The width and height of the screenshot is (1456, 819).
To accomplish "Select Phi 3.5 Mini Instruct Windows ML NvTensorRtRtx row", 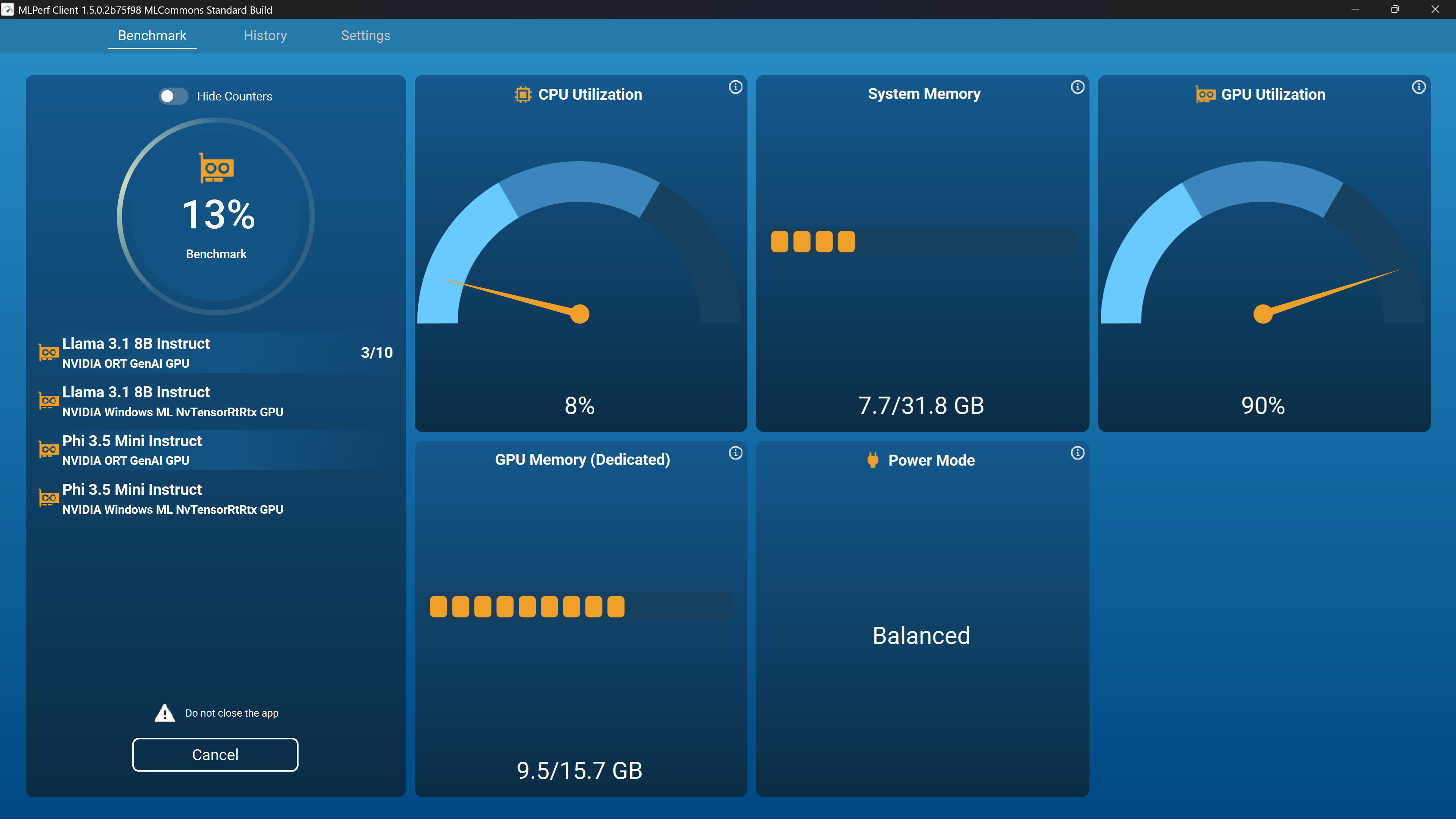I will click(x=216, y=499).
